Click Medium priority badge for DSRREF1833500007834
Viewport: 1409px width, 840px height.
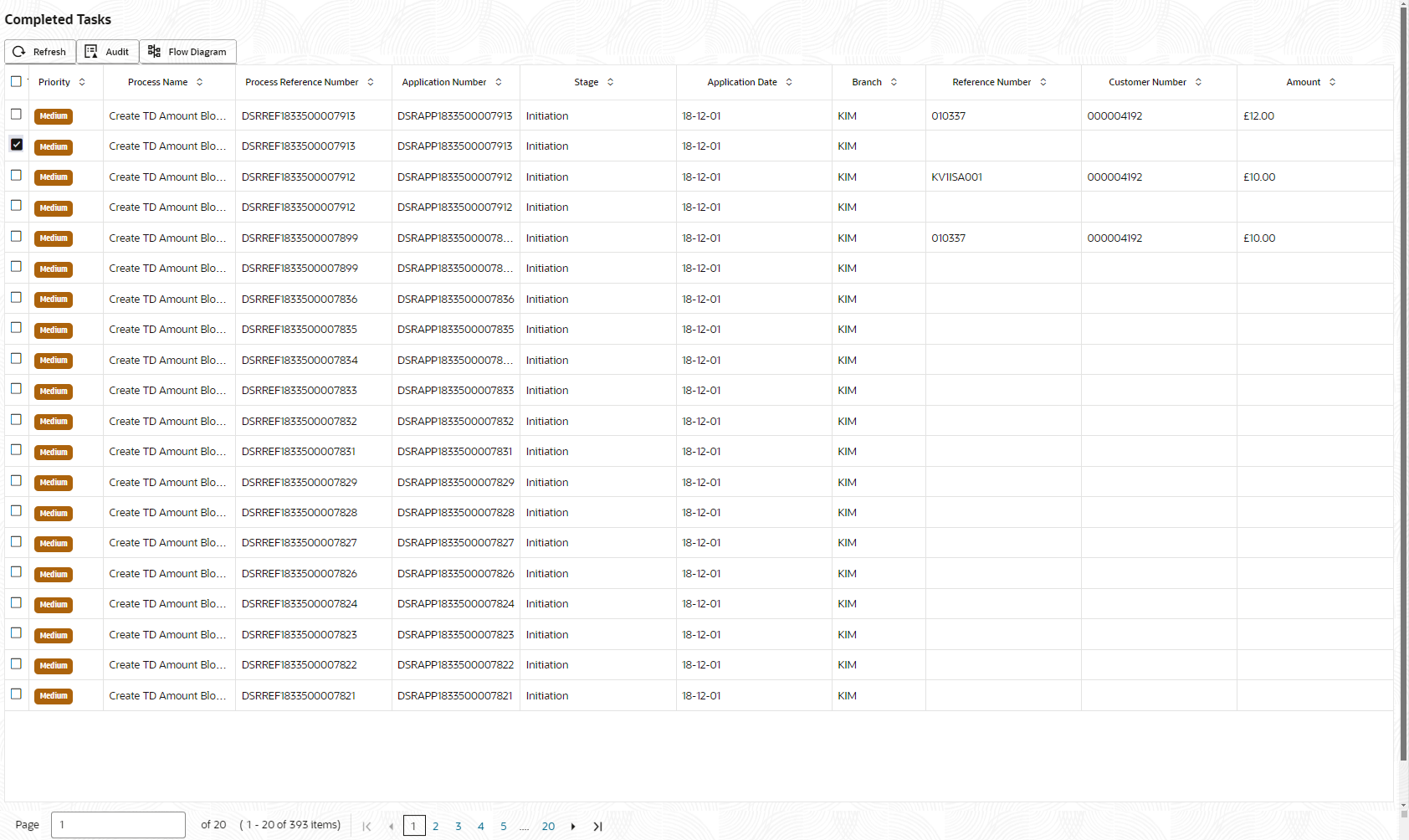point(54,361)
